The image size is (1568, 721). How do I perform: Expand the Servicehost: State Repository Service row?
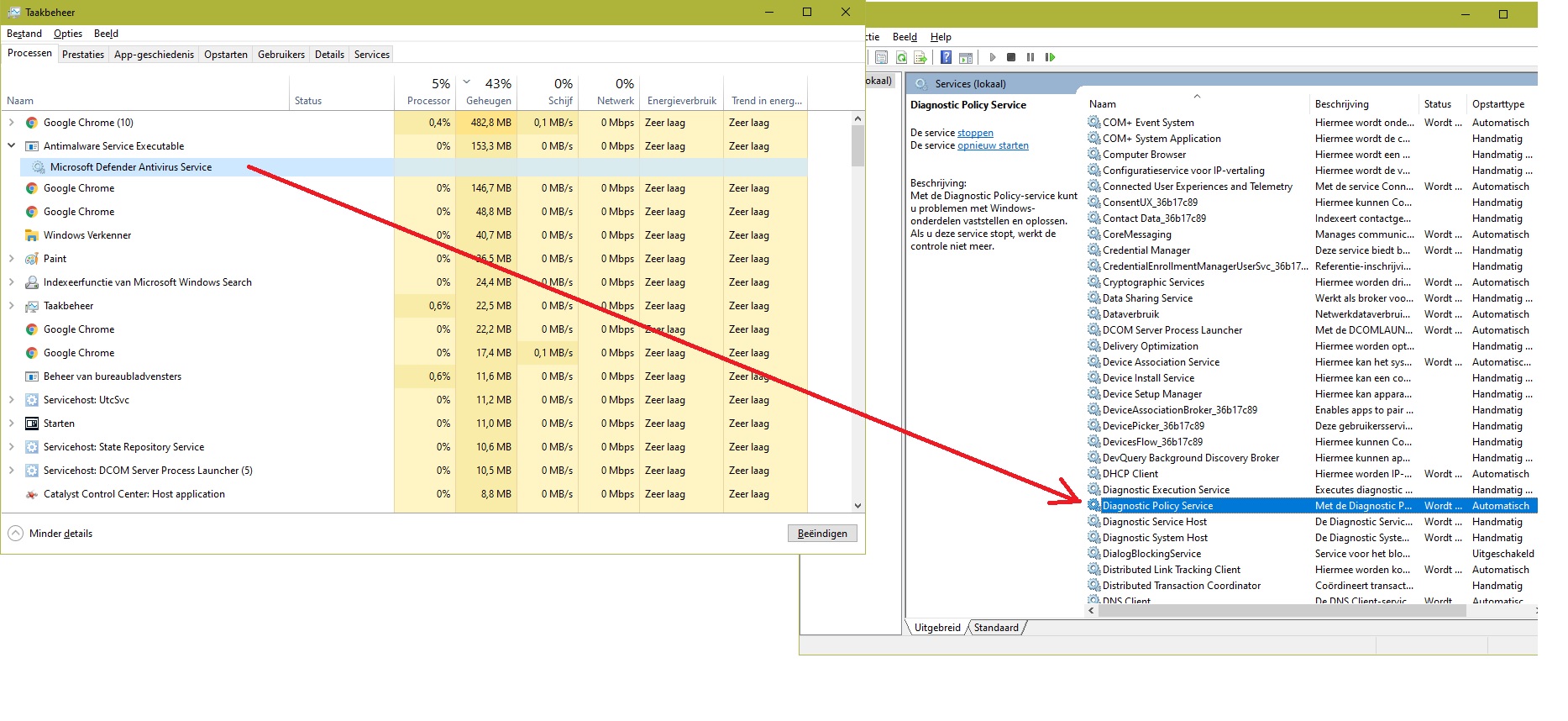pyautogui.click(x=12, y=447)
